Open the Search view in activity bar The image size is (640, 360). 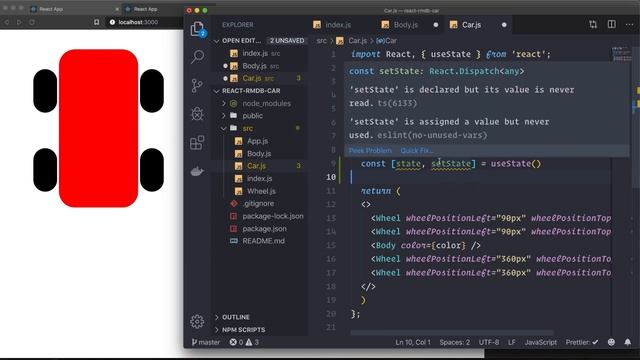point(197,57)
